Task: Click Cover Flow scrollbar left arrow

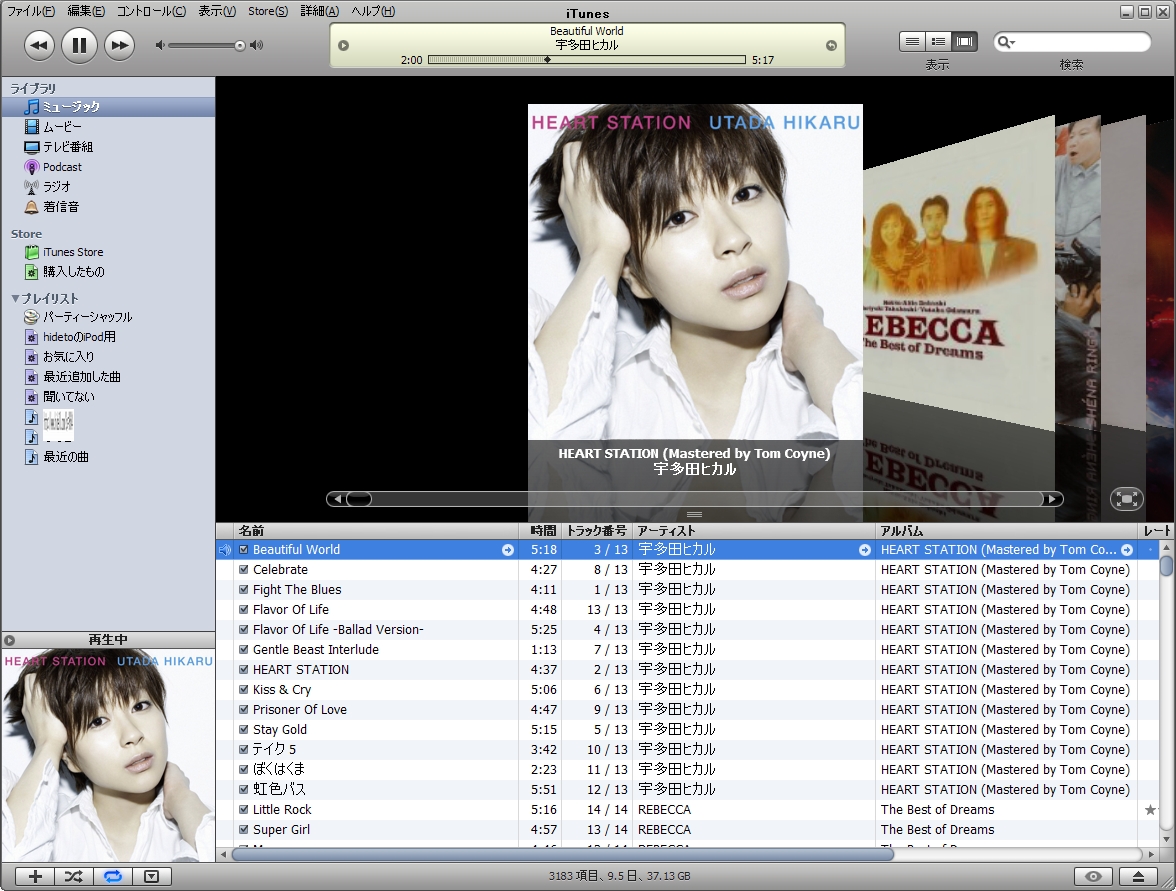Action: tap(338, 499)
